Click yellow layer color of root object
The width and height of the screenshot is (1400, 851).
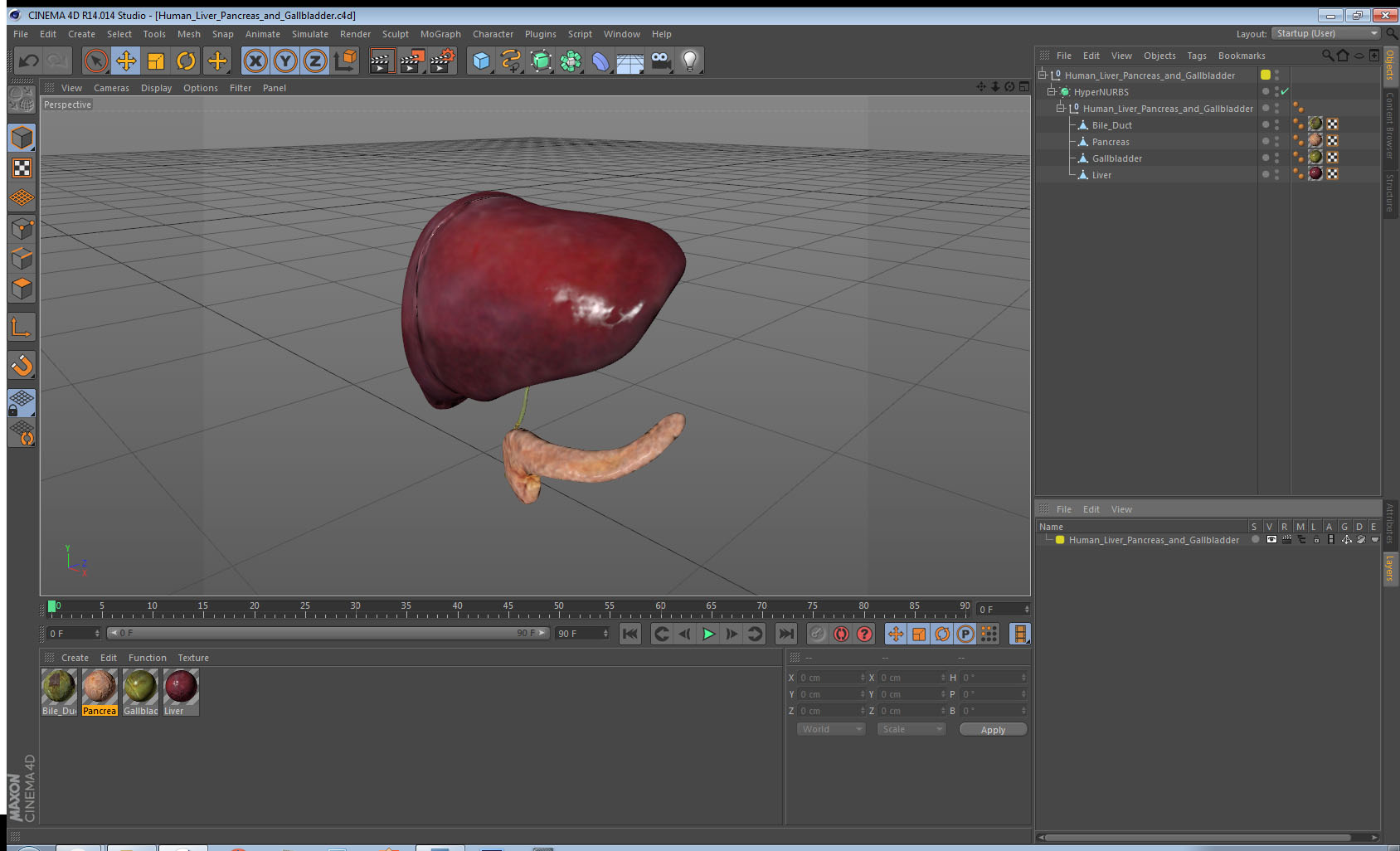[x=1266, y=75]
